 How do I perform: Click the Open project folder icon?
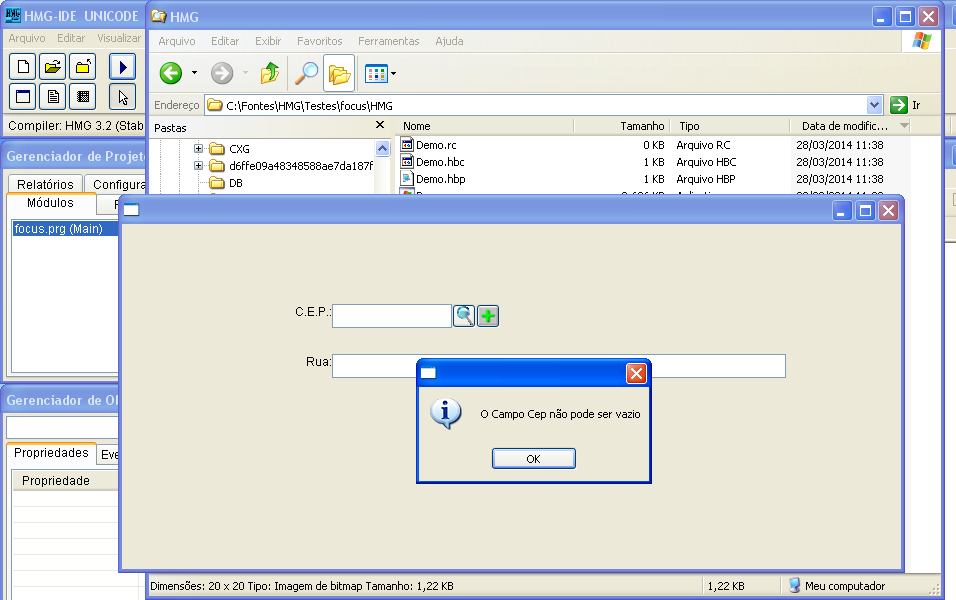[53, 67]
